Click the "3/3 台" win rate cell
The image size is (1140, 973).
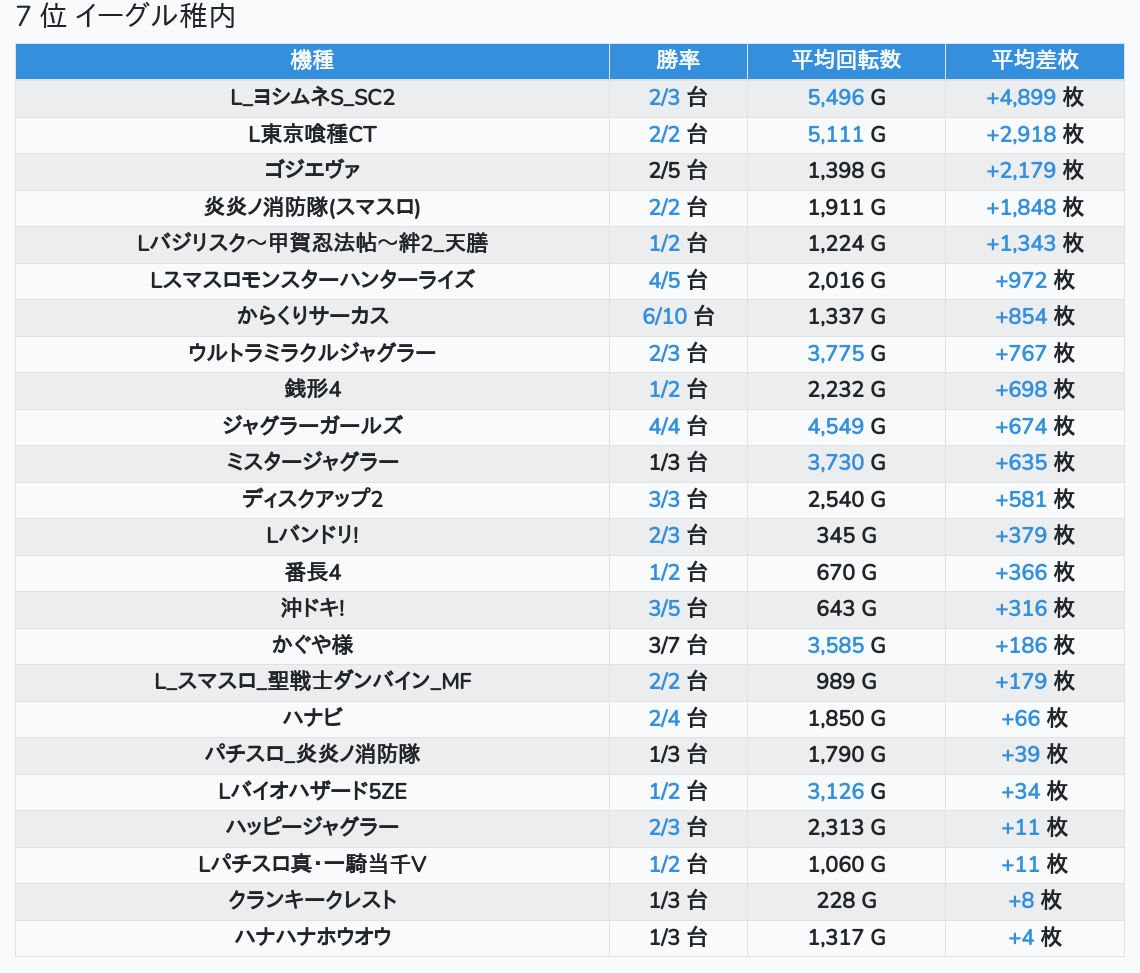(678, 500)
